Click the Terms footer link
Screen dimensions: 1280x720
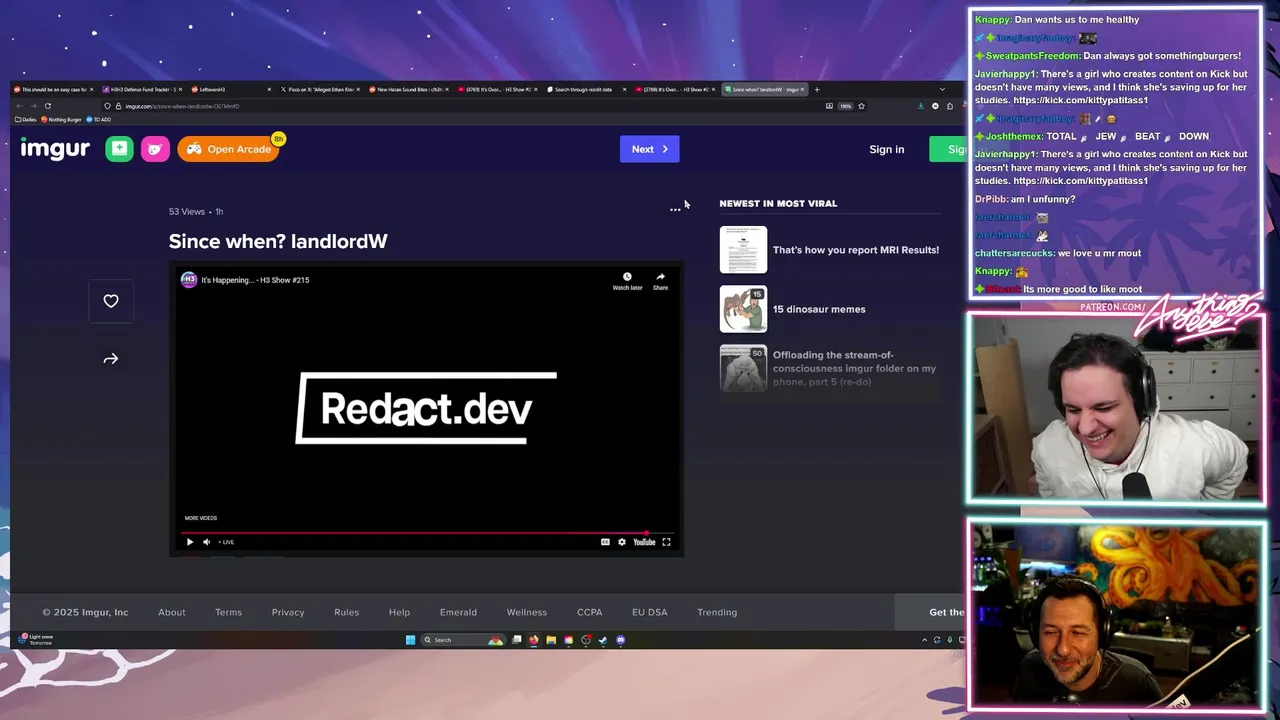click(x=228, y=612)
